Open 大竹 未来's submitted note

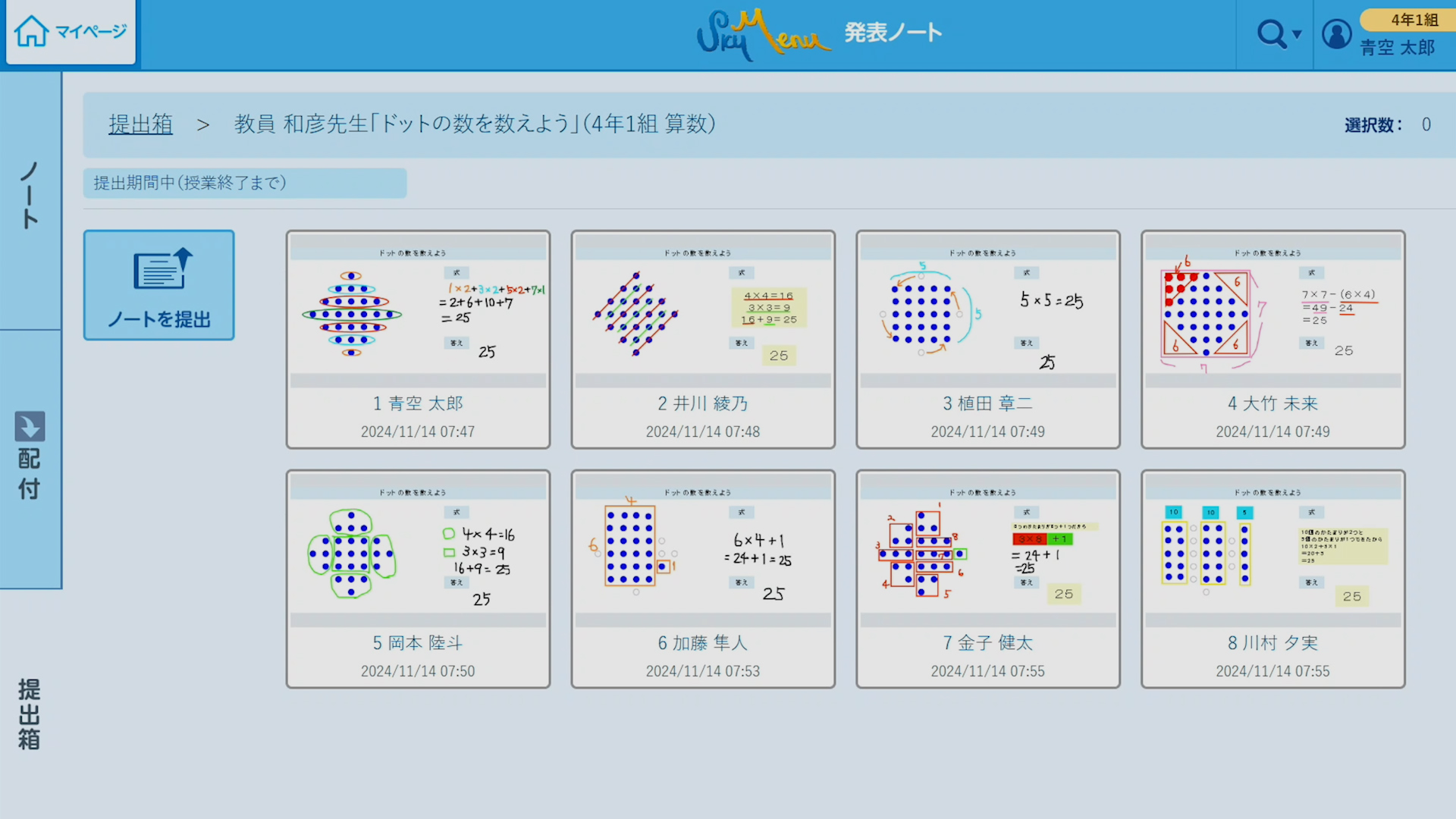(1272, 311)
